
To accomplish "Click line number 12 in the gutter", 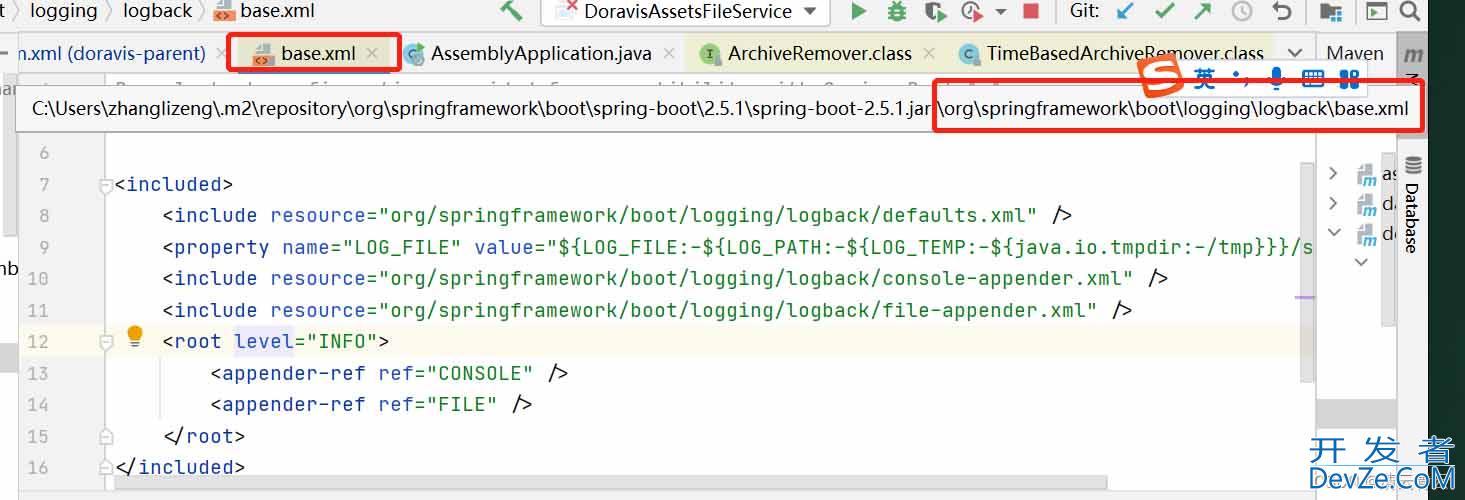I will (x=37, y=342).
